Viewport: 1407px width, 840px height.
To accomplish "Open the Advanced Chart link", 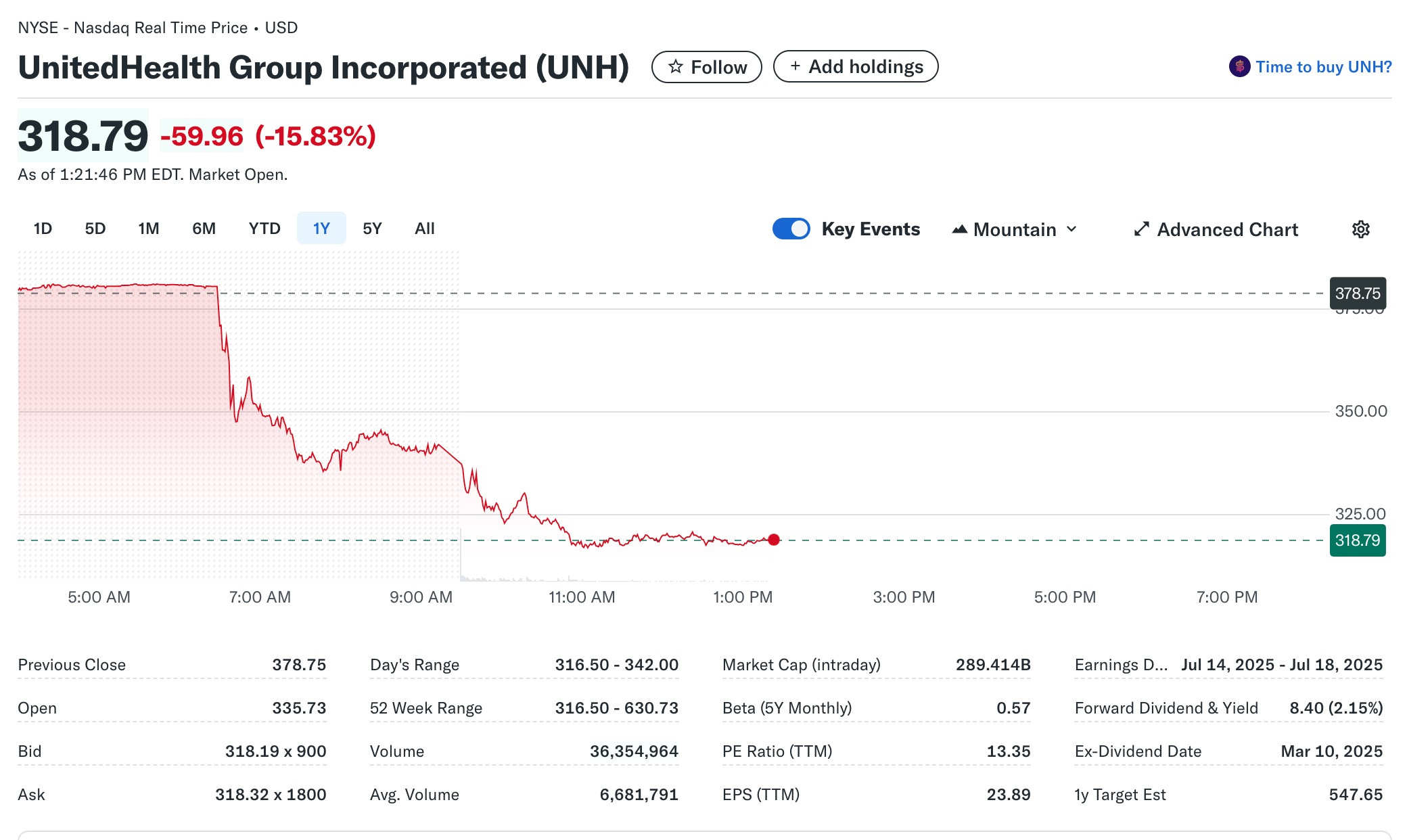I will click(1216, 229).
